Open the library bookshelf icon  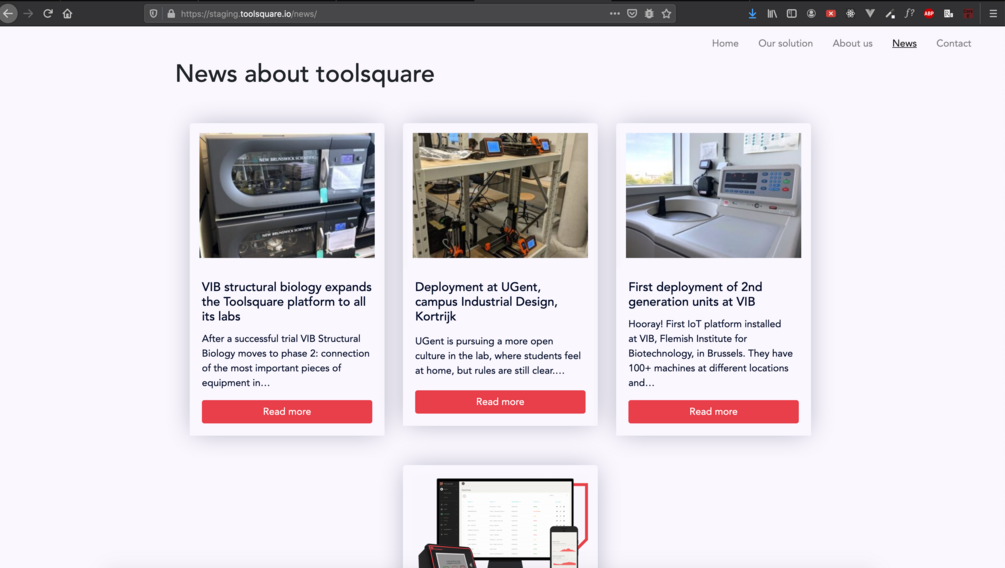(772, 13)
